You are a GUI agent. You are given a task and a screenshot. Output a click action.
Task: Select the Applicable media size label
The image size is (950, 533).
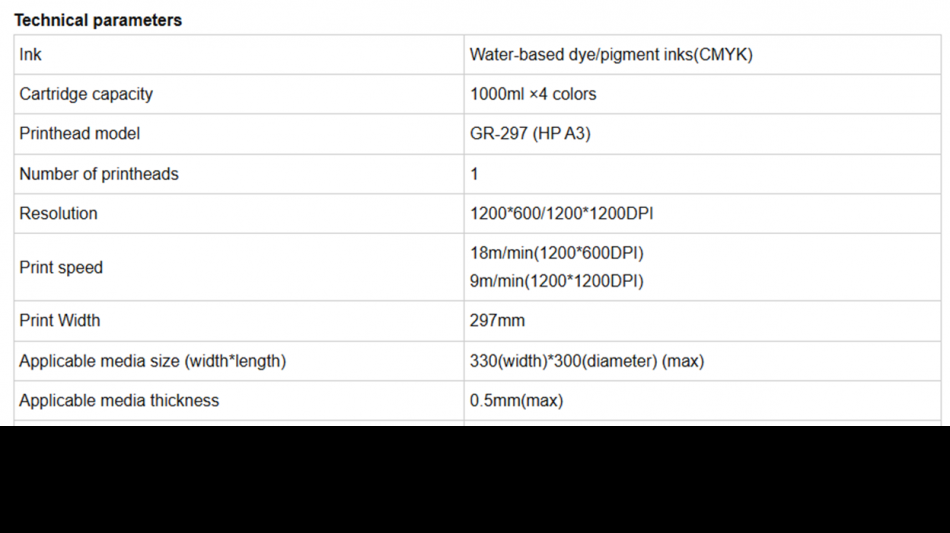coord(153,361)
